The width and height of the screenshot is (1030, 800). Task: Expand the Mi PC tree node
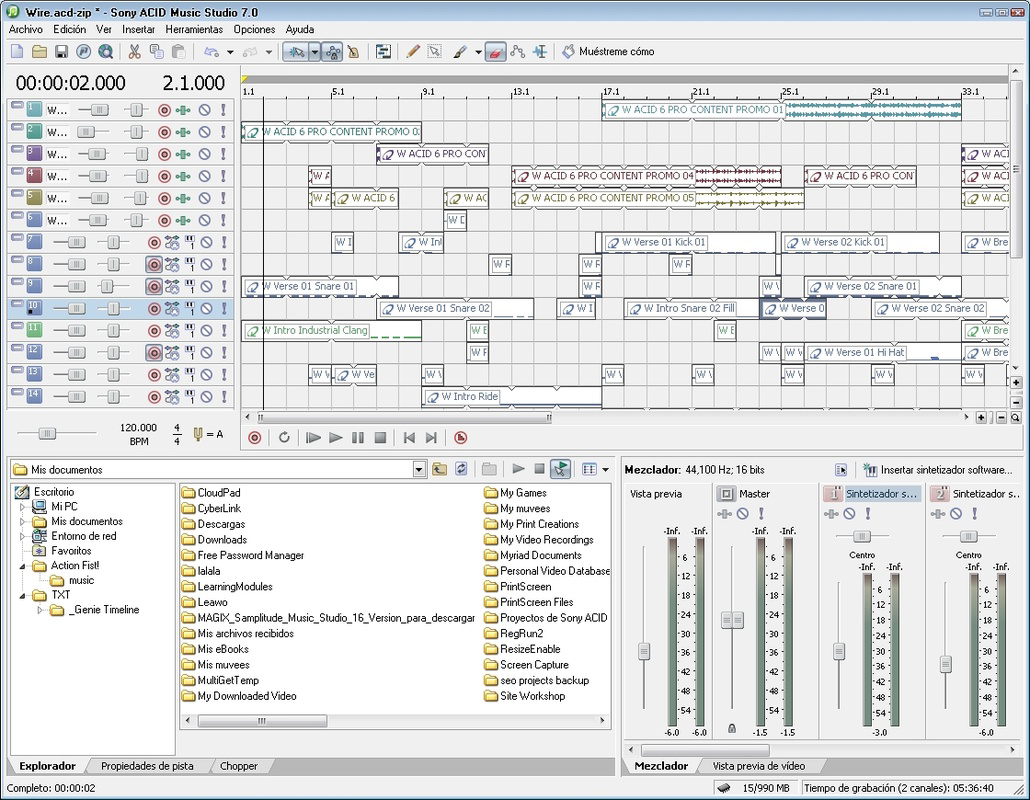[23, 506]
